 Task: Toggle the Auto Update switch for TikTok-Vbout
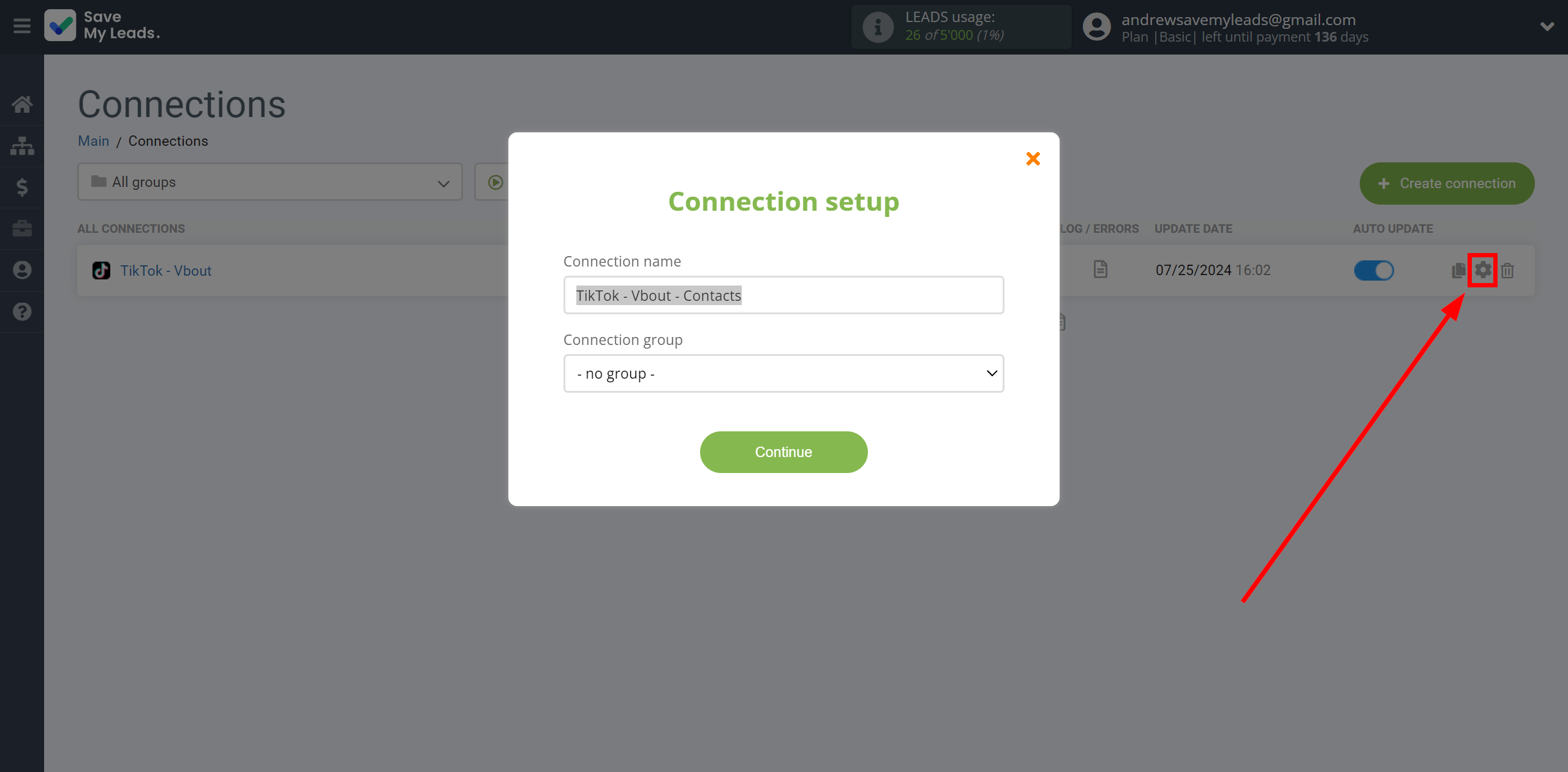(1375, 270)
